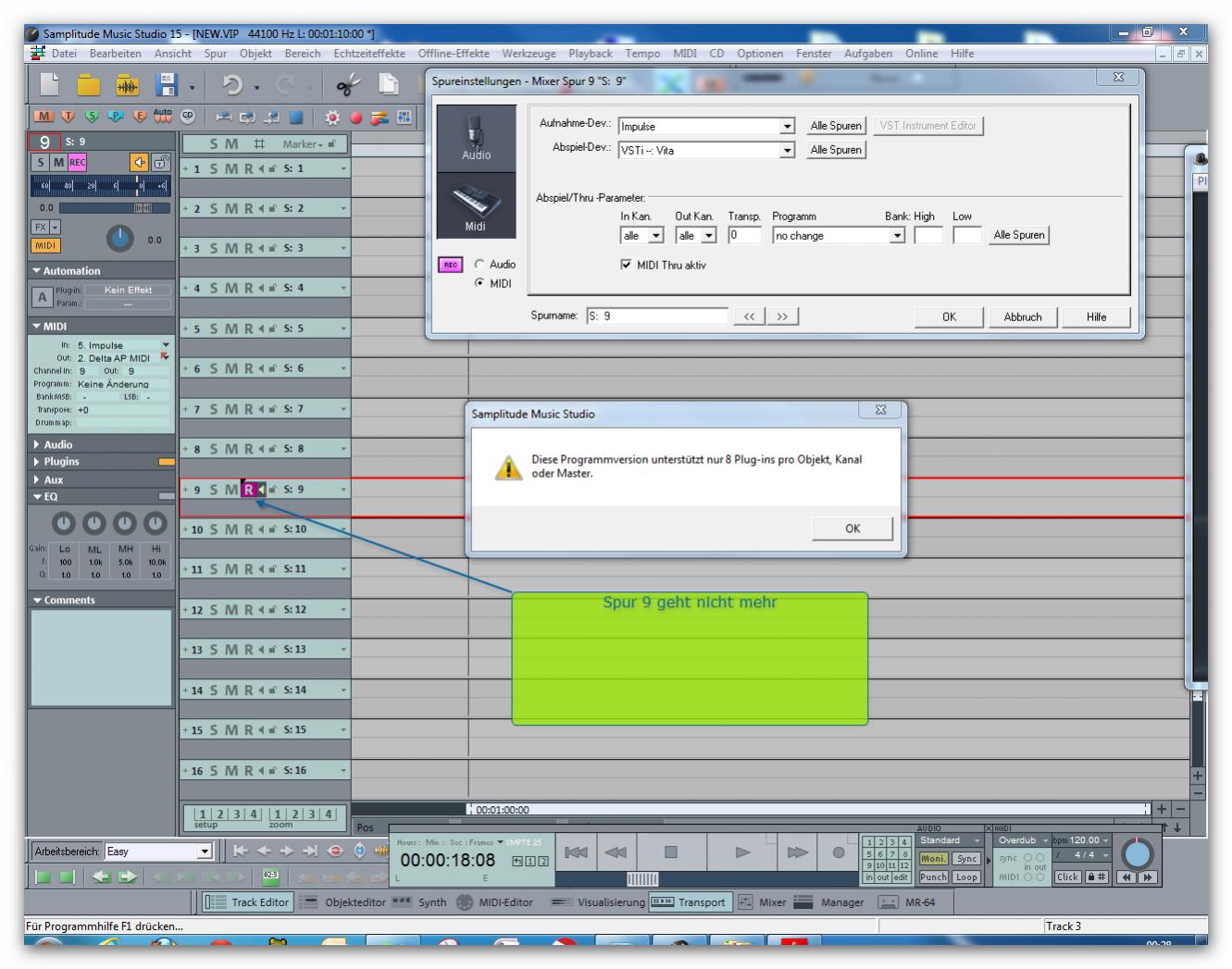Start playback with the Play button
Image resolution: width=1232 pixels, height=969 pixels.
click(742, 852)
